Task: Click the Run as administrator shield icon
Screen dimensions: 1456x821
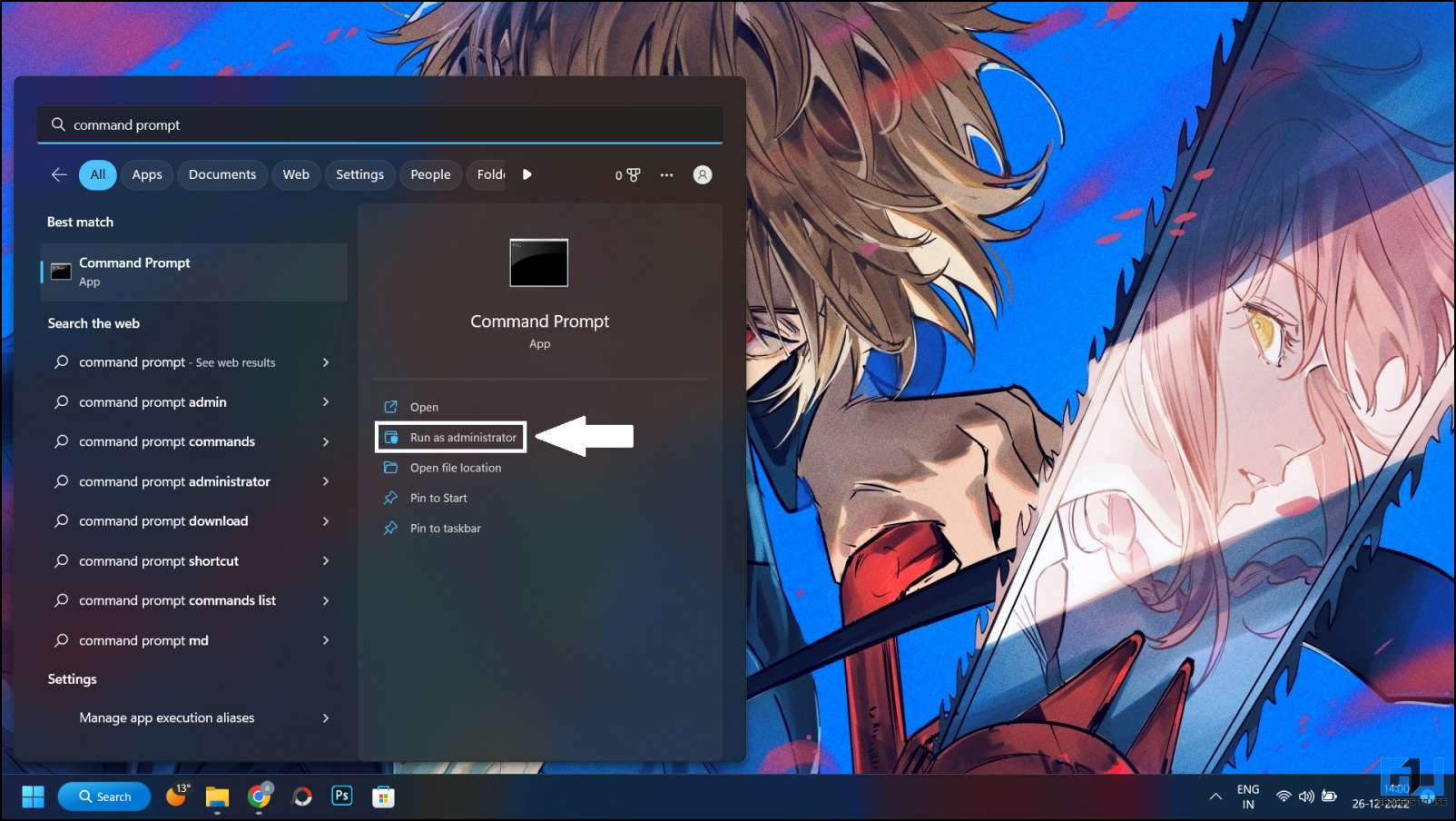Action: click(x=391, y=437)
